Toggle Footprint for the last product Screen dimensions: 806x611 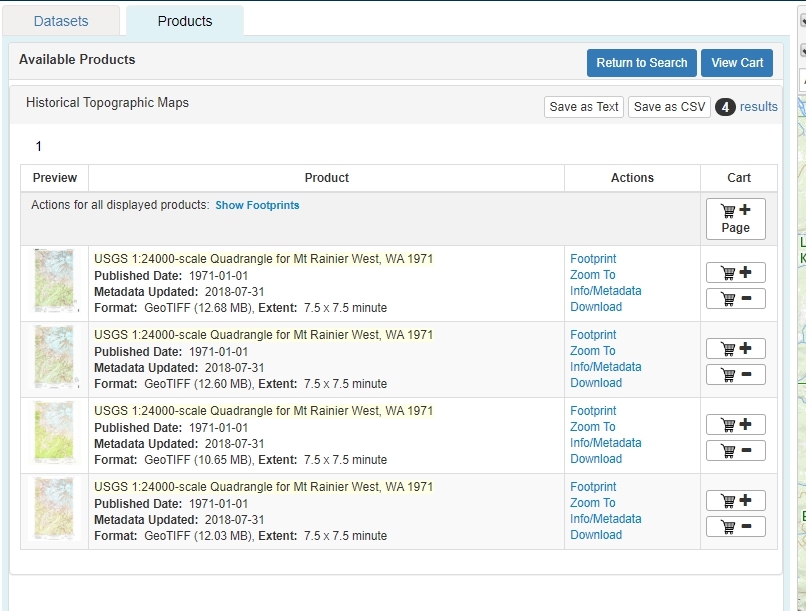click(x=592, y=486)
